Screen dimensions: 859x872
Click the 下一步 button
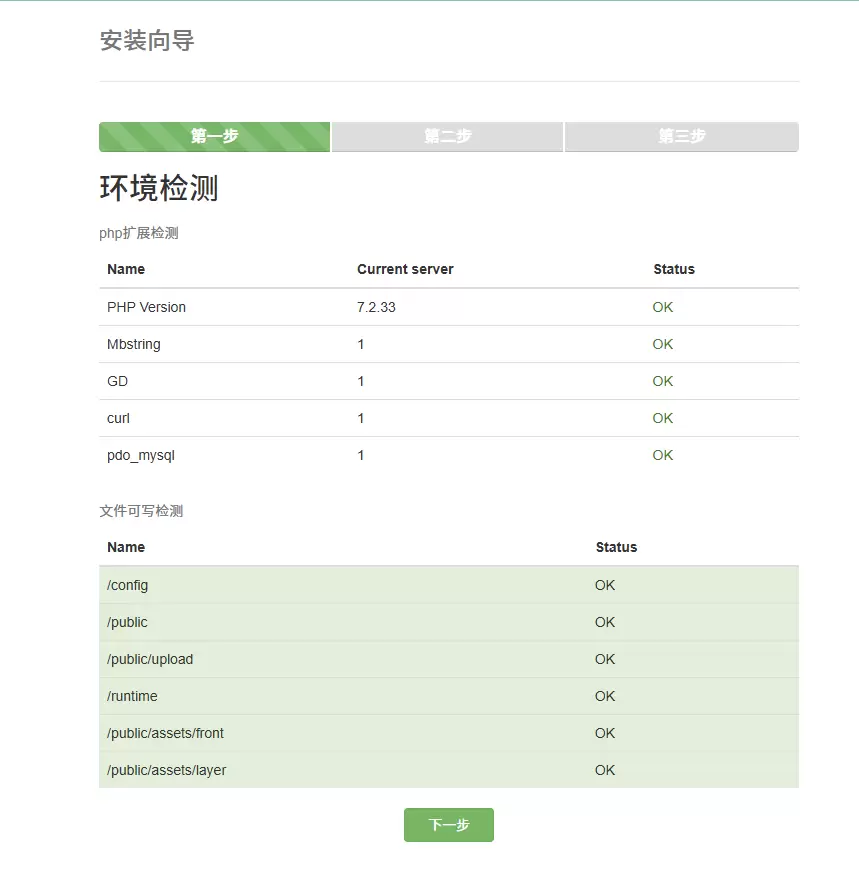tap(448, 824)
